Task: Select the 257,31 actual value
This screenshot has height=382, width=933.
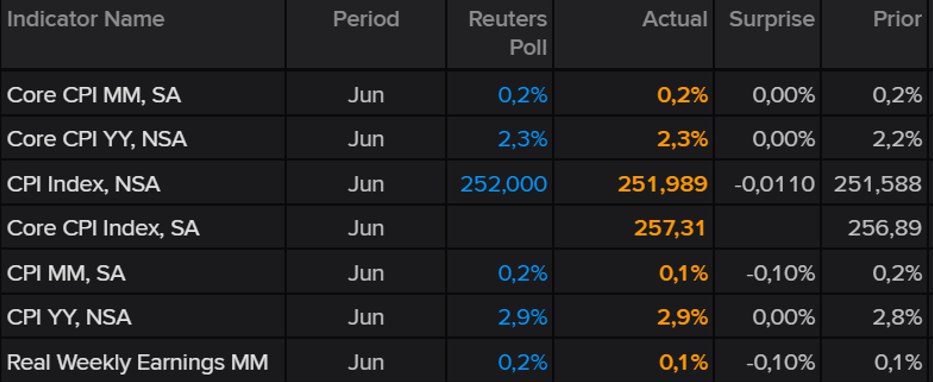Action: point(670,228)
